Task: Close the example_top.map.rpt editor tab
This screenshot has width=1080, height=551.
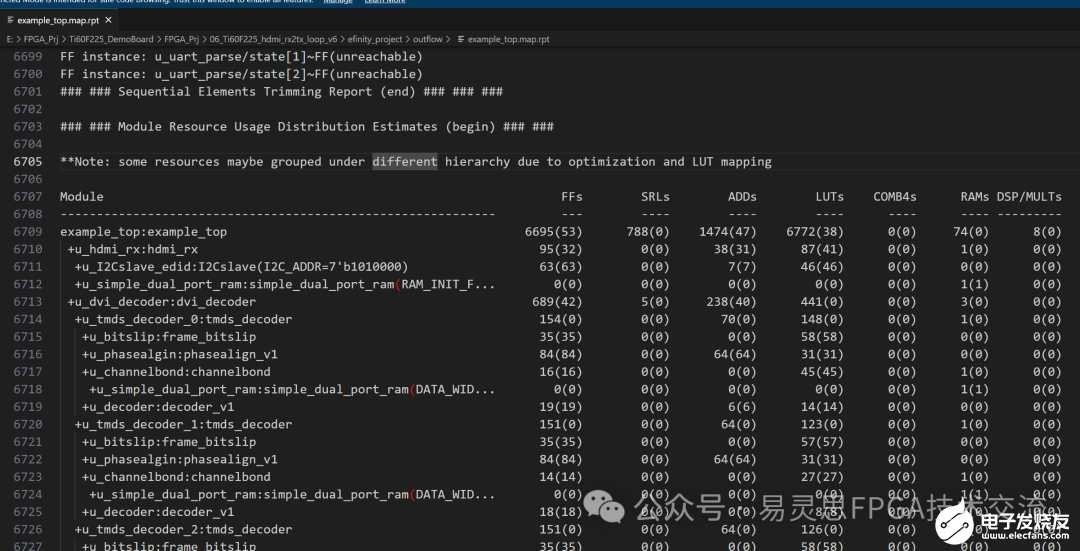Action: coord(108,20)
